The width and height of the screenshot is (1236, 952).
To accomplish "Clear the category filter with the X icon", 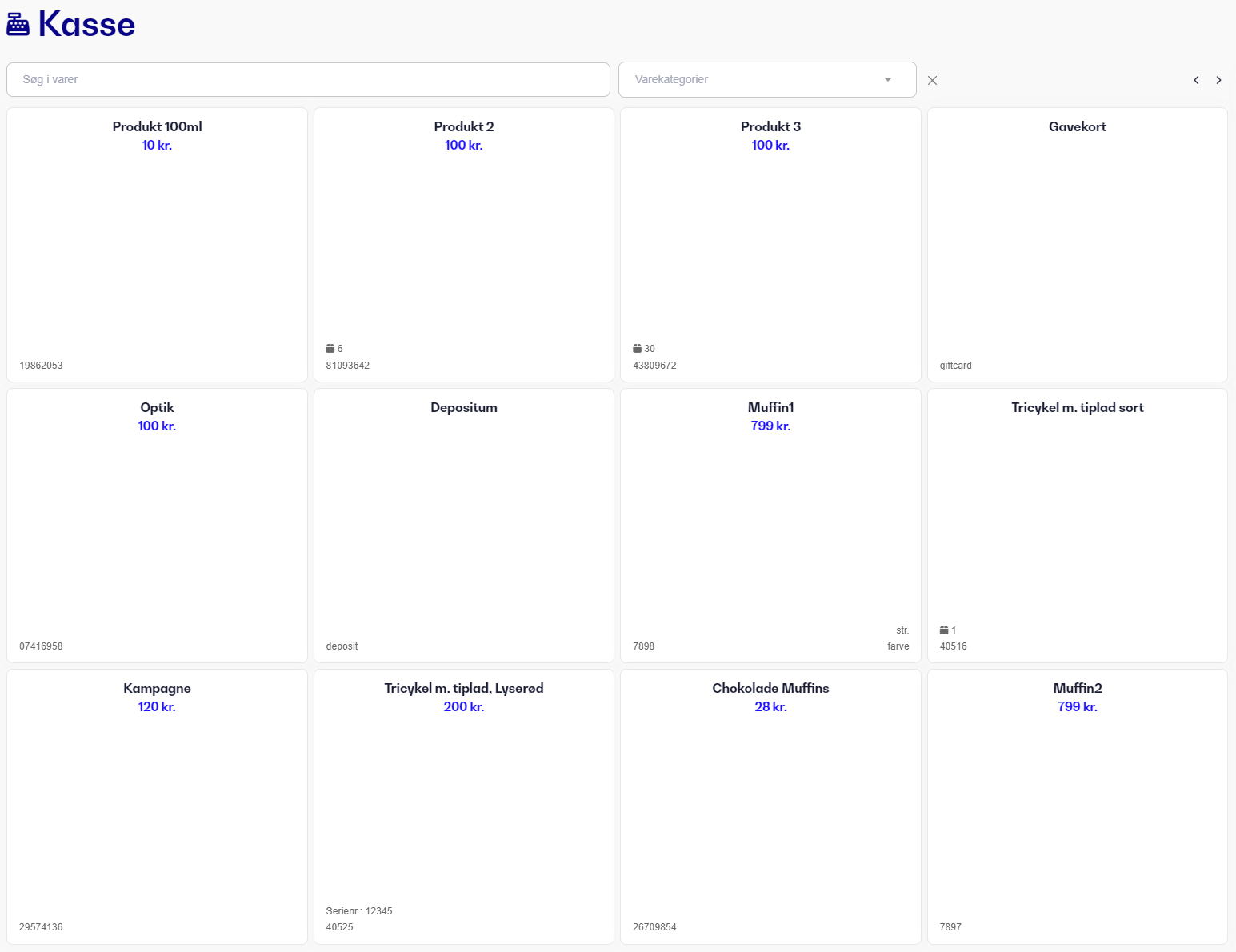I will click(x=932, y=80).
